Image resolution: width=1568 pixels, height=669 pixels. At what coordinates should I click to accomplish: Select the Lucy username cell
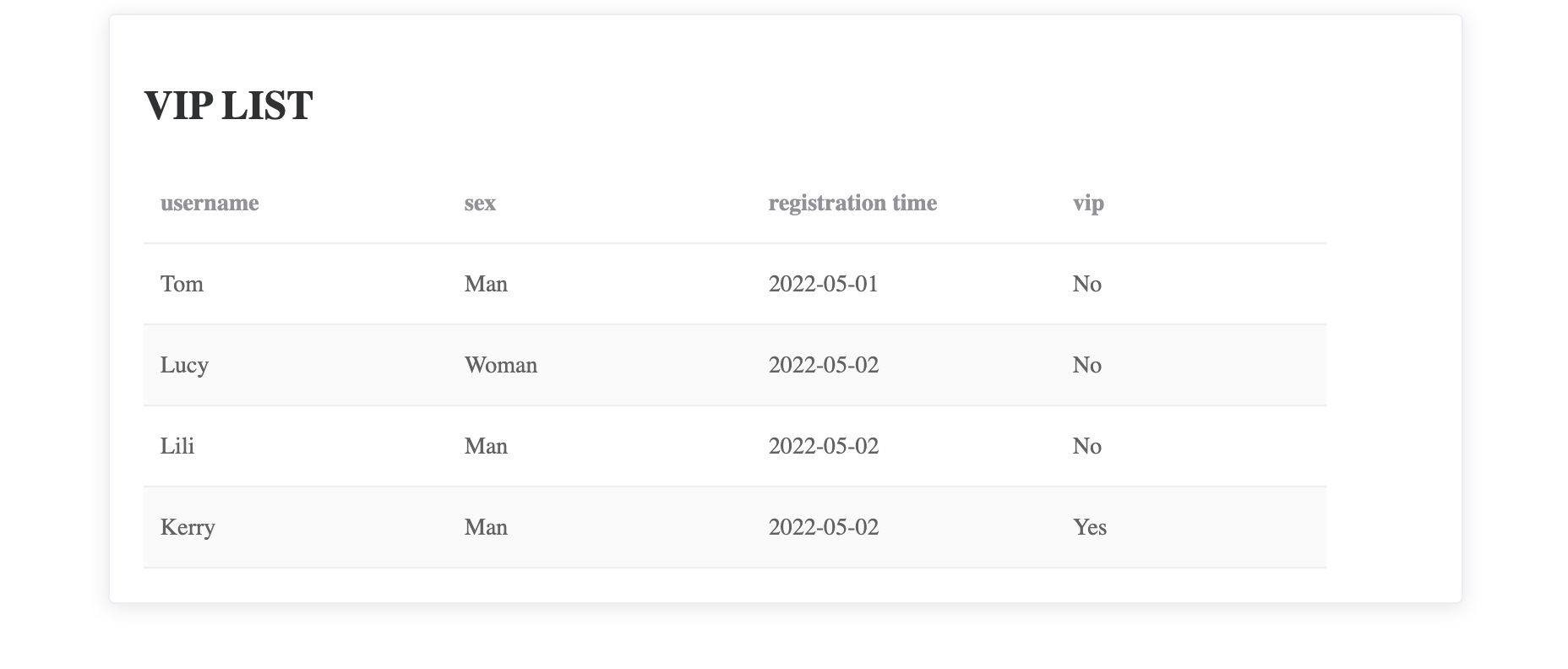coord(184,366)
